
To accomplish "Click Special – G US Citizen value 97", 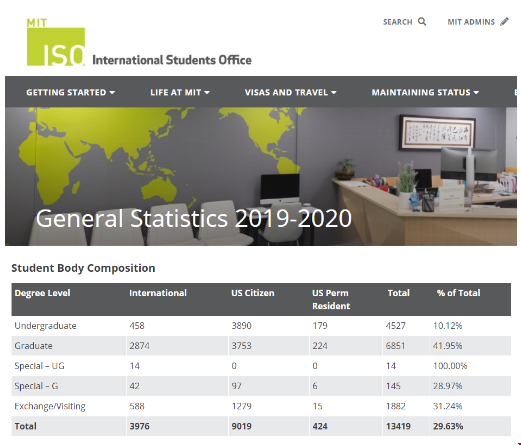I will [237, 386].
